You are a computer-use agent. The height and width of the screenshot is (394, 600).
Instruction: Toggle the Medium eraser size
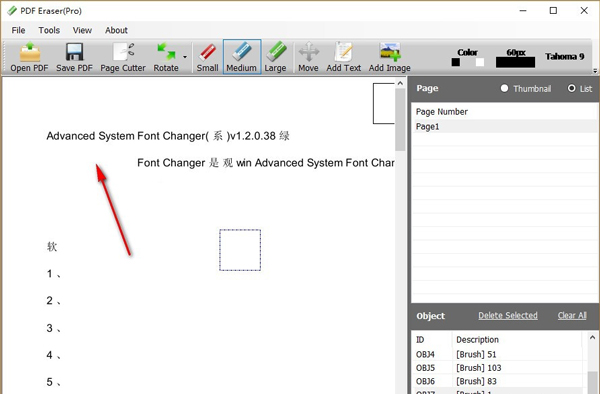(242, 57)
